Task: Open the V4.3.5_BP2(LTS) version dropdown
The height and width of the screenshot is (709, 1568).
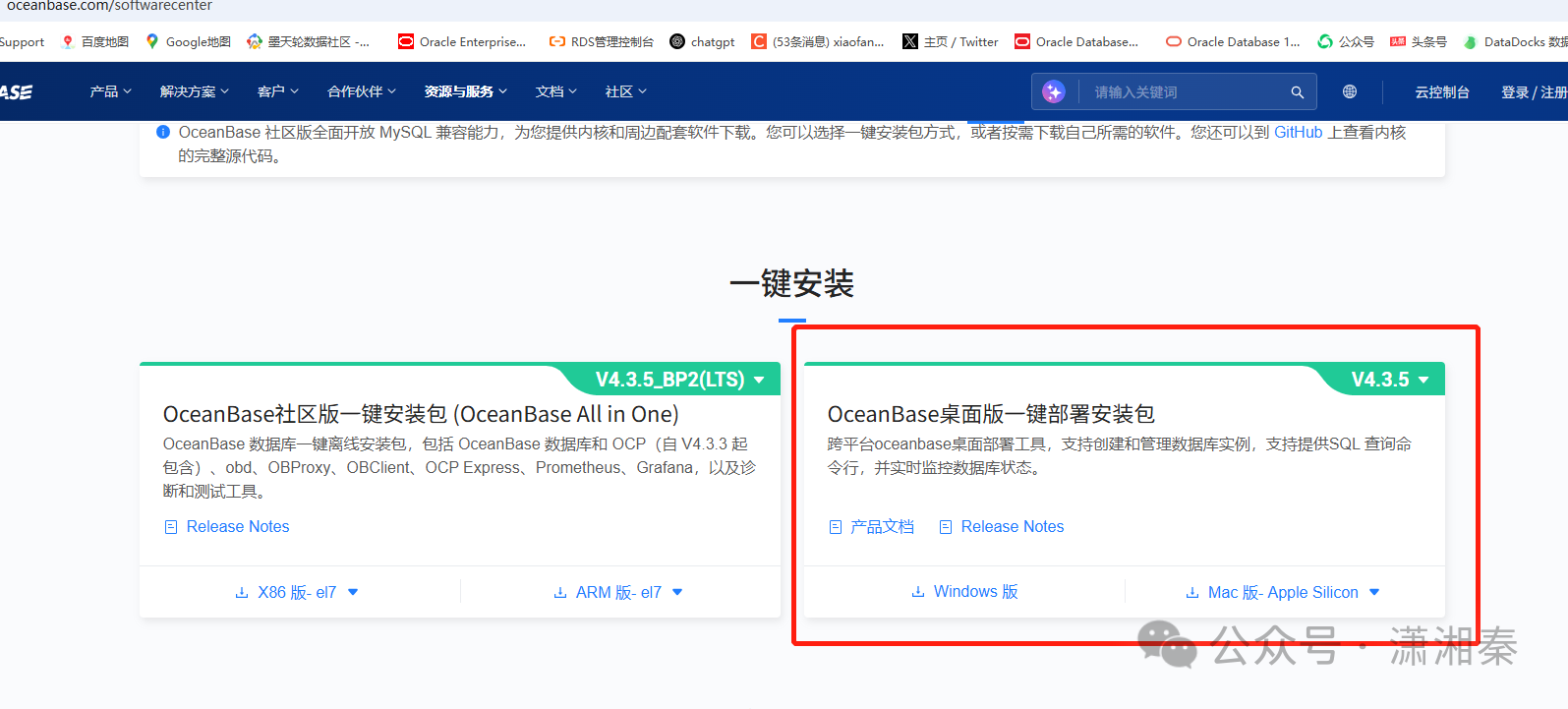Action: tap(680, 380)
